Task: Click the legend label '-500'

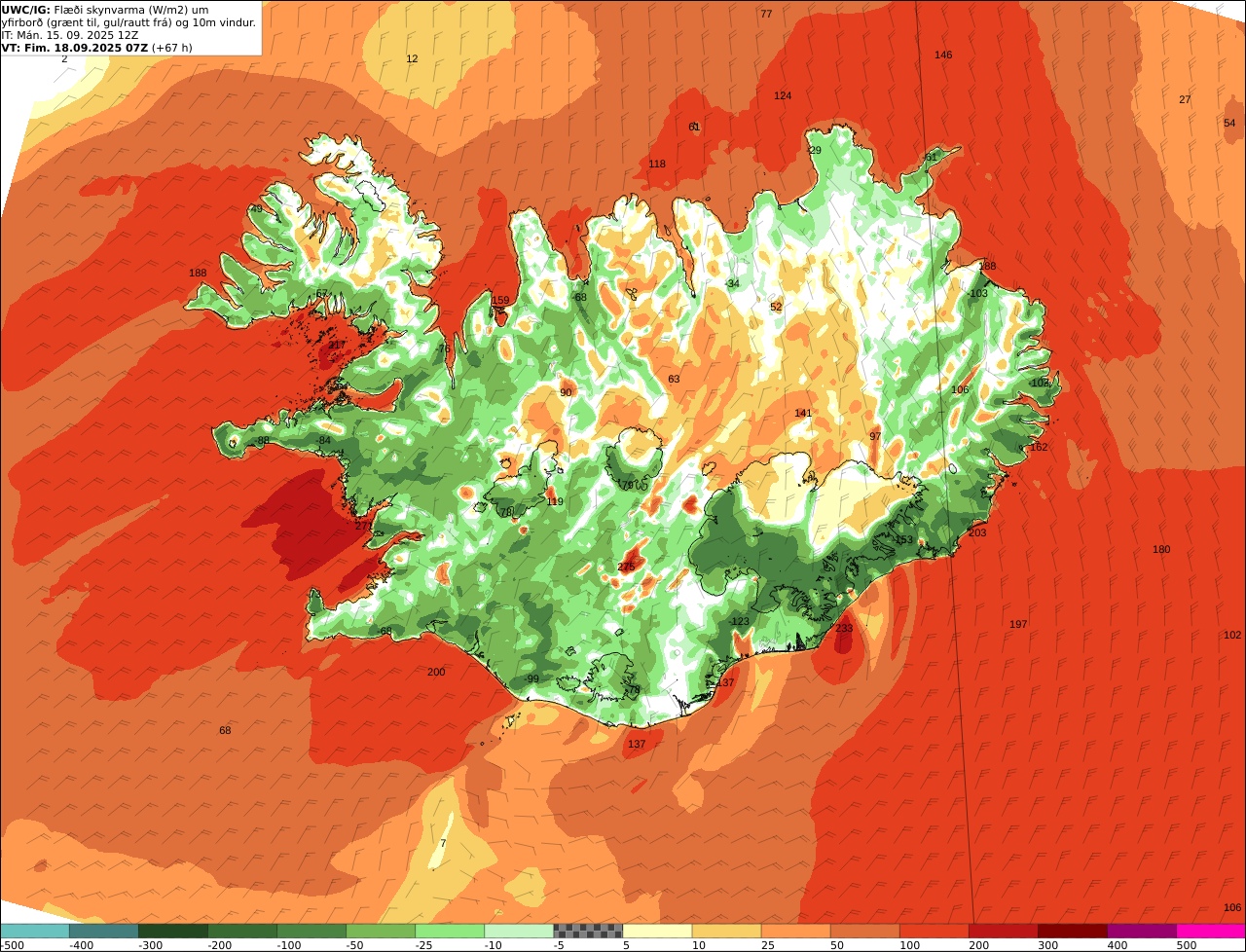Action: [13, 944]
